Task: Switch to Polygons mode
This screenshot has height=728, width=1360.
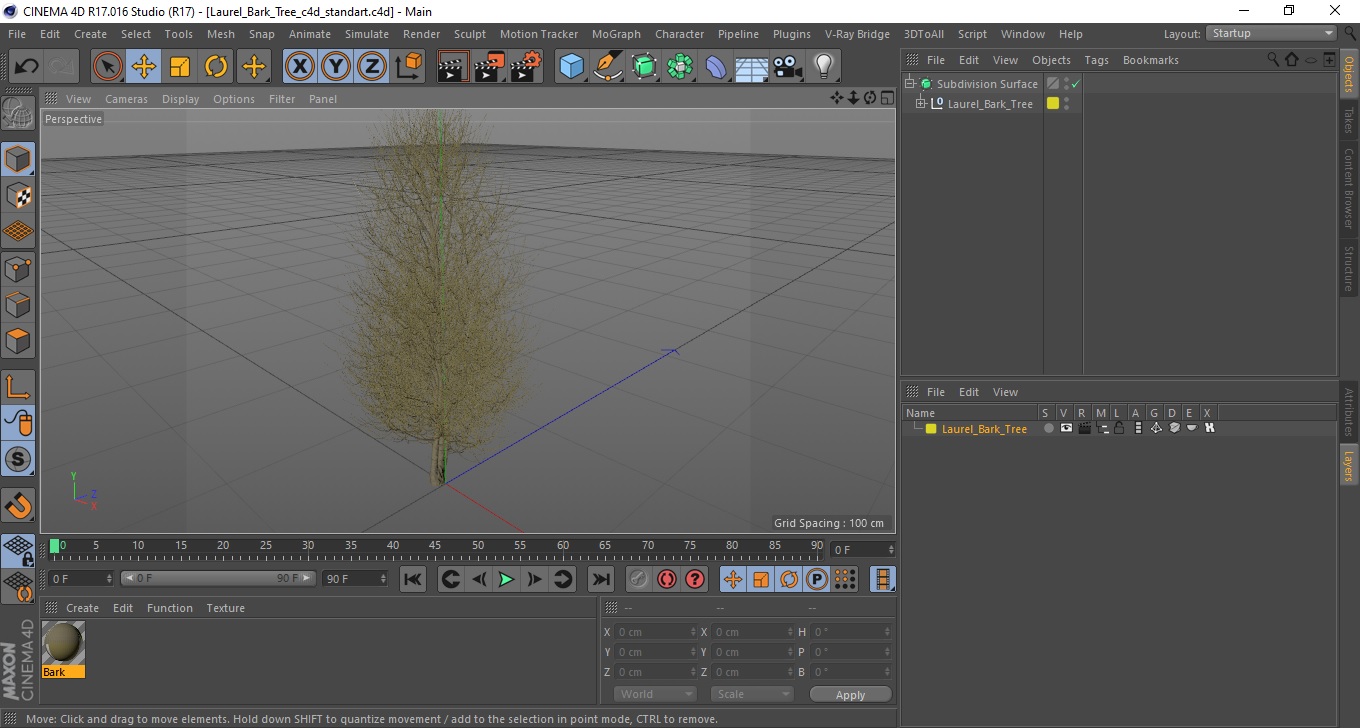Action: pyautogui.click(x=18, y=340)
